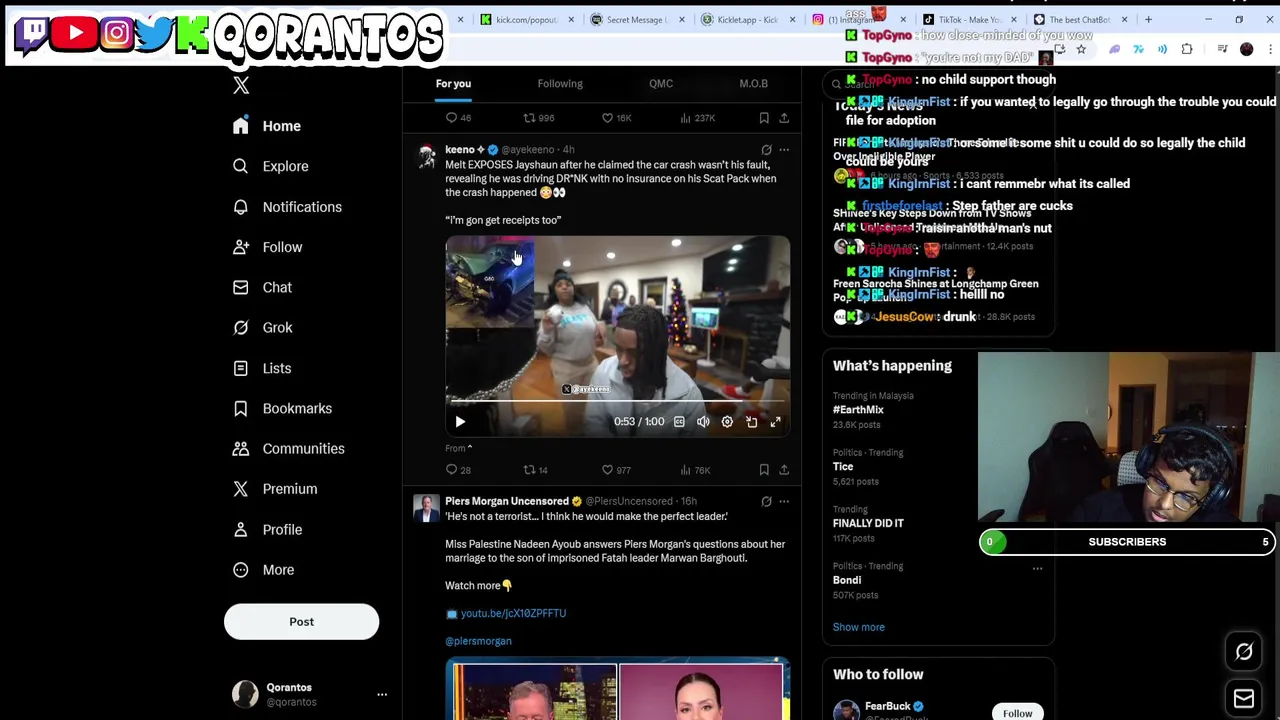Follow FearBuck
This screenshot has height=720, width=1280.
[x=1017, y=713]
